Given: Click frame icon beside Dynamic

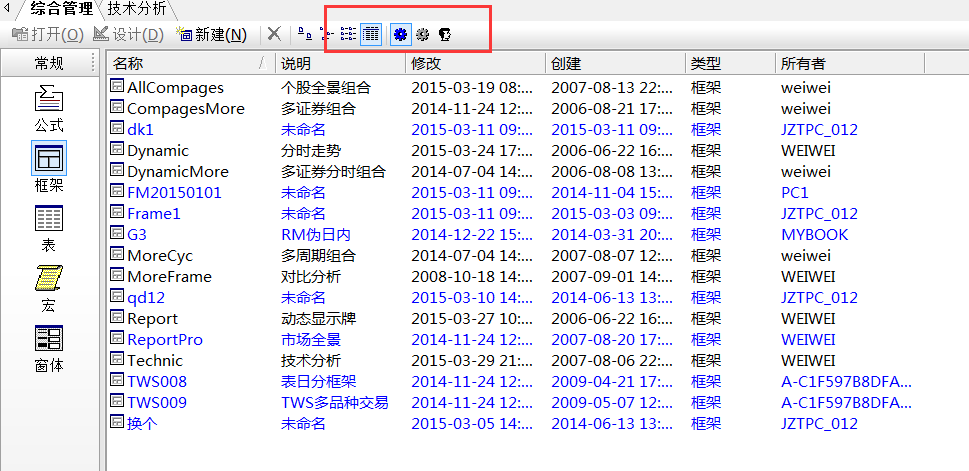Looking at the screenshot, I should (x=117, y=149).
